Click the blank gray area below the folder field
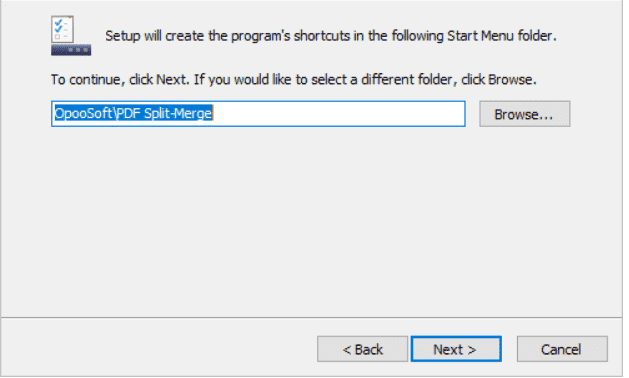Screen dimensions: 629x378 click(314, 221)
